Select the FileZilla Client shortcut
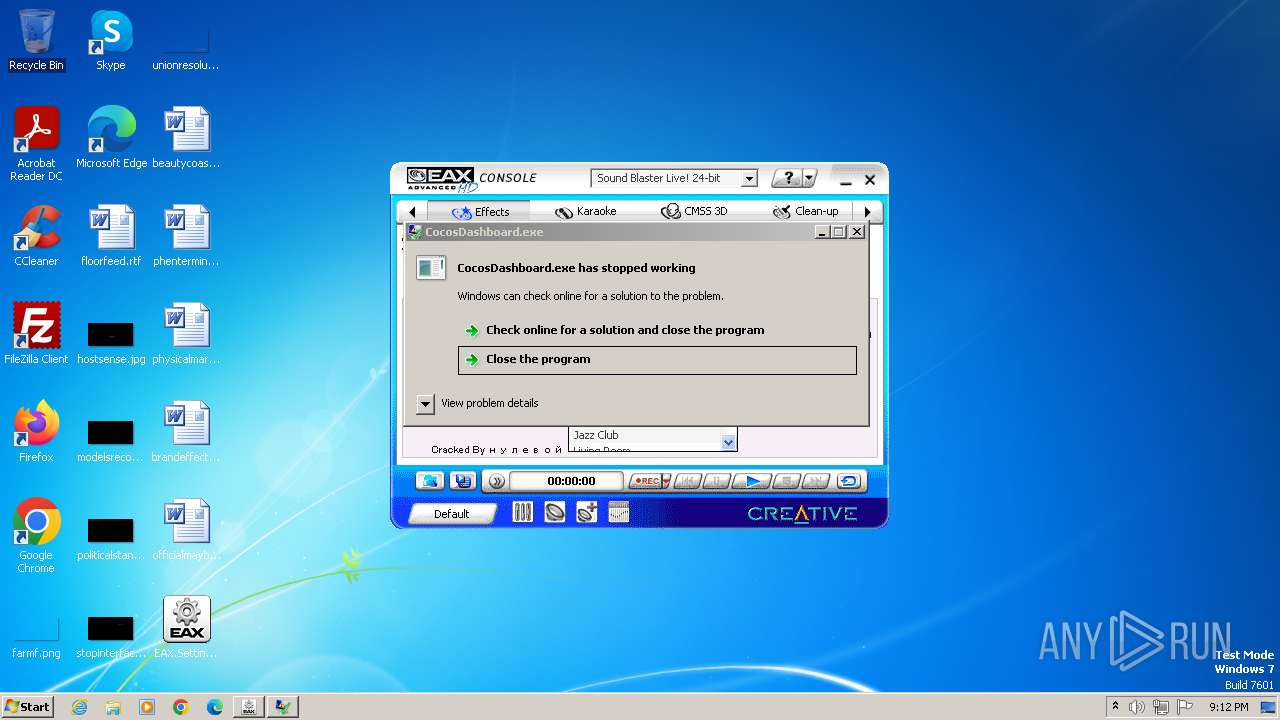The height and width of the screenshot is (720, 1280). click(36, 334)
